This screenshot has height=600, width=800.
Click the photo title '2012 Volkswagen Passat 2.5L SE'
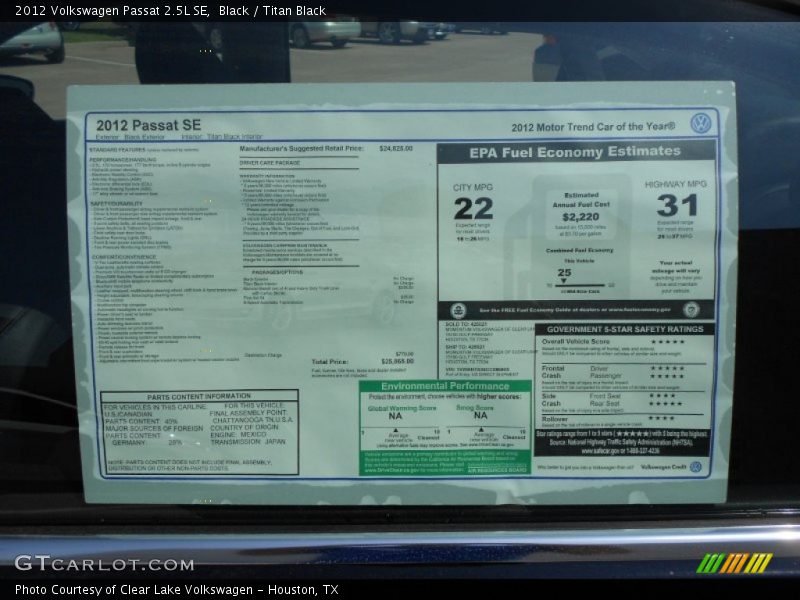112,11
